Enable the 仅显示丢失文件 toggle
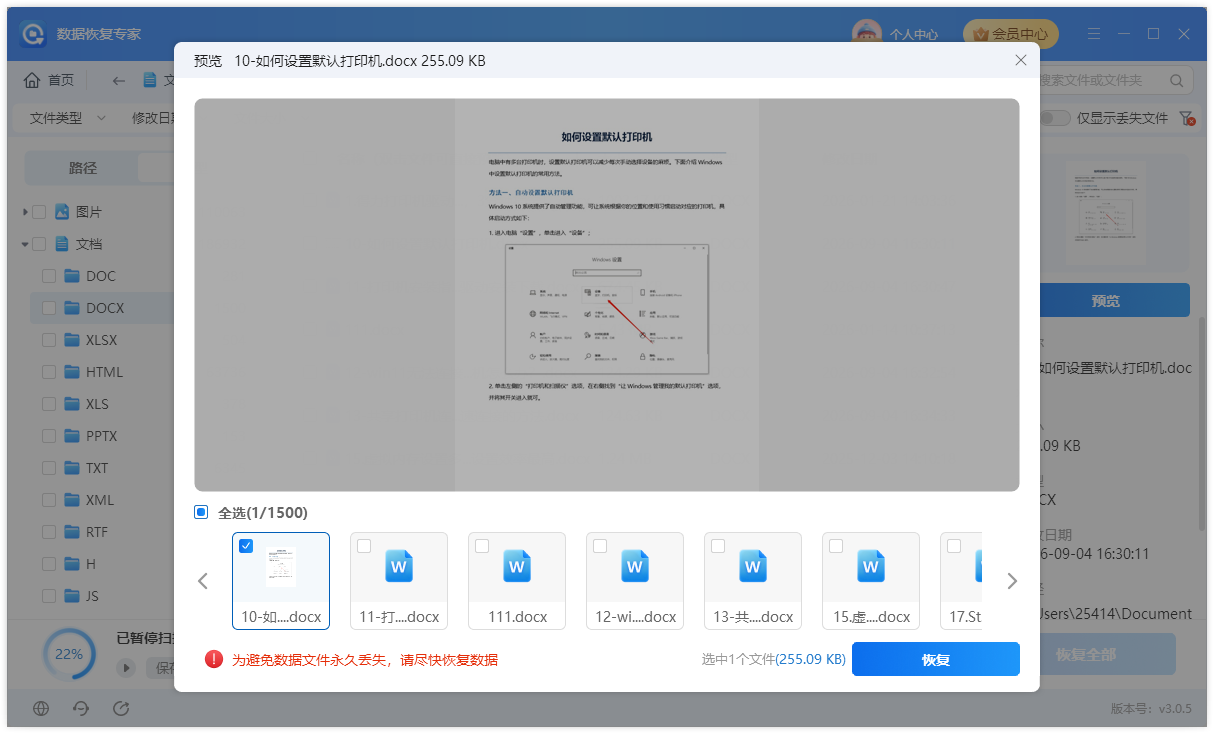This screenshot has width=1214, height=734. (x=1054, y=118)
